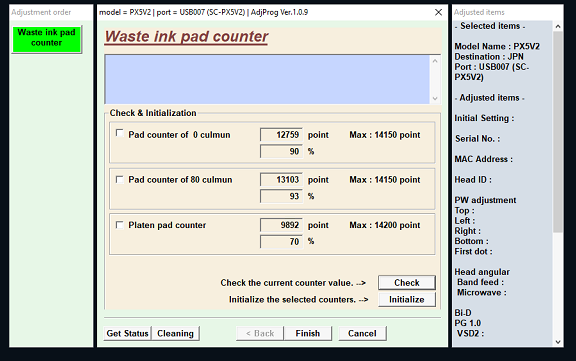The height and width of the screenshot is (361, 576).
Task: Click the Model Name : PX5V2 line
Action: click(x=497, y=47)
